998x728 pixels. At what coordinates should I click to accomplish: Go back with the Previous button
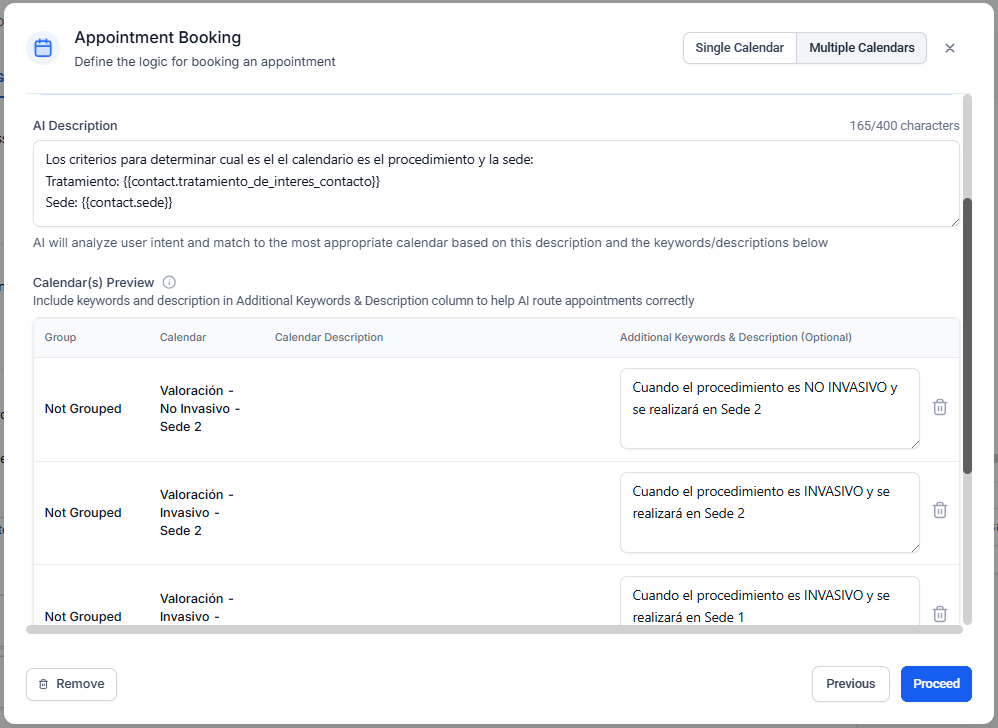click(850, 684)
